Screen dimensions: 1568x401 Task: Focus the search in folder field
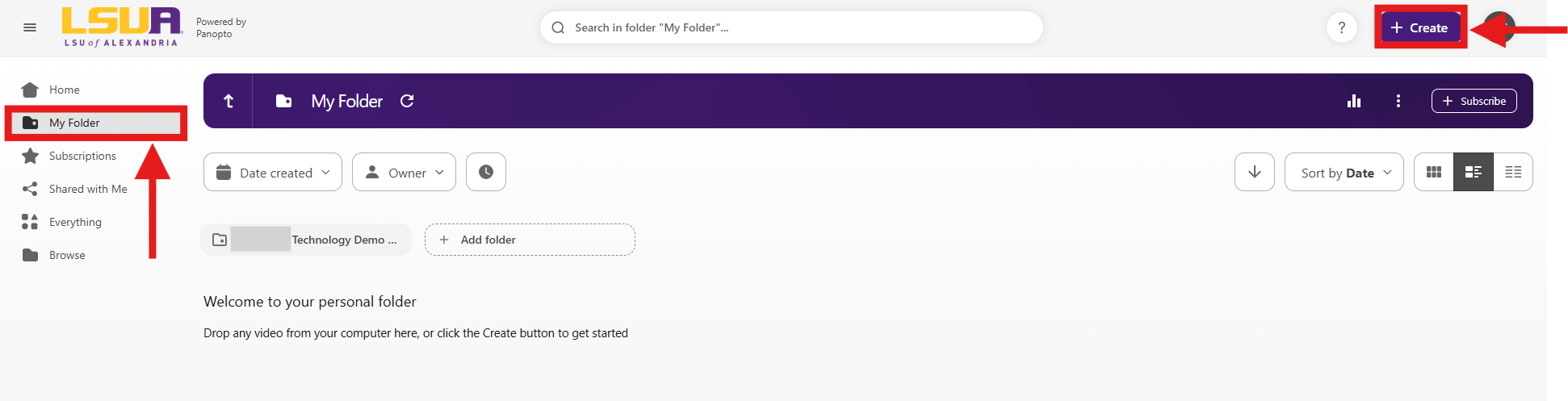point(791,27)
